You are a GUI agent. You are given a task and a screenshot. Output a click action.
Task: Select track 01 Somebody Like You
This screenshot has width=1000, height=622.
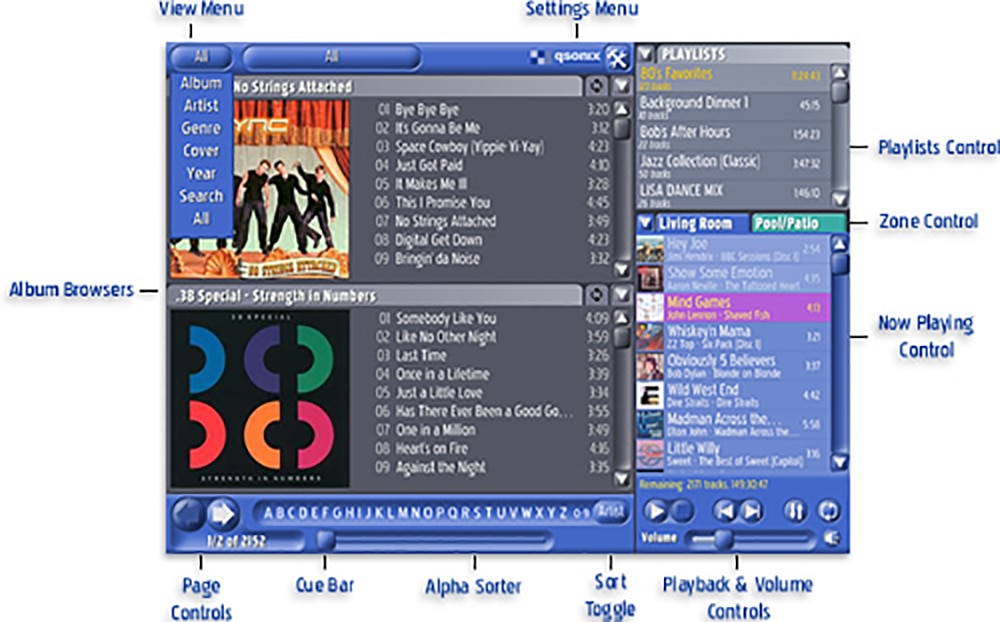[492, 318]
